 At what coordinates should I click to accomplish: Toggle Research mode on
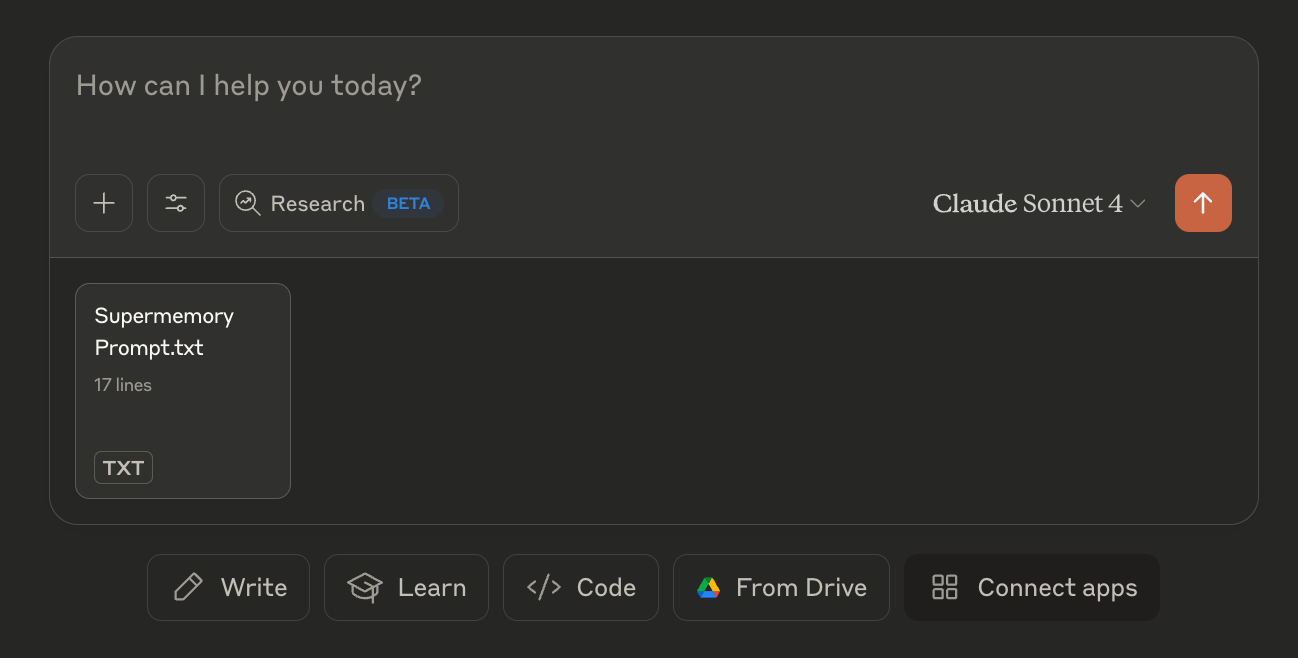point(317,203)
